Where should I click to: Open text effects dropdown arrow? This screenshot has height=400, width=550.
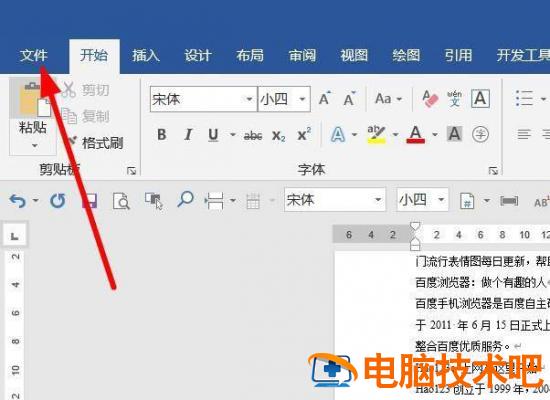pyautogui.click(x=354, y=134)
